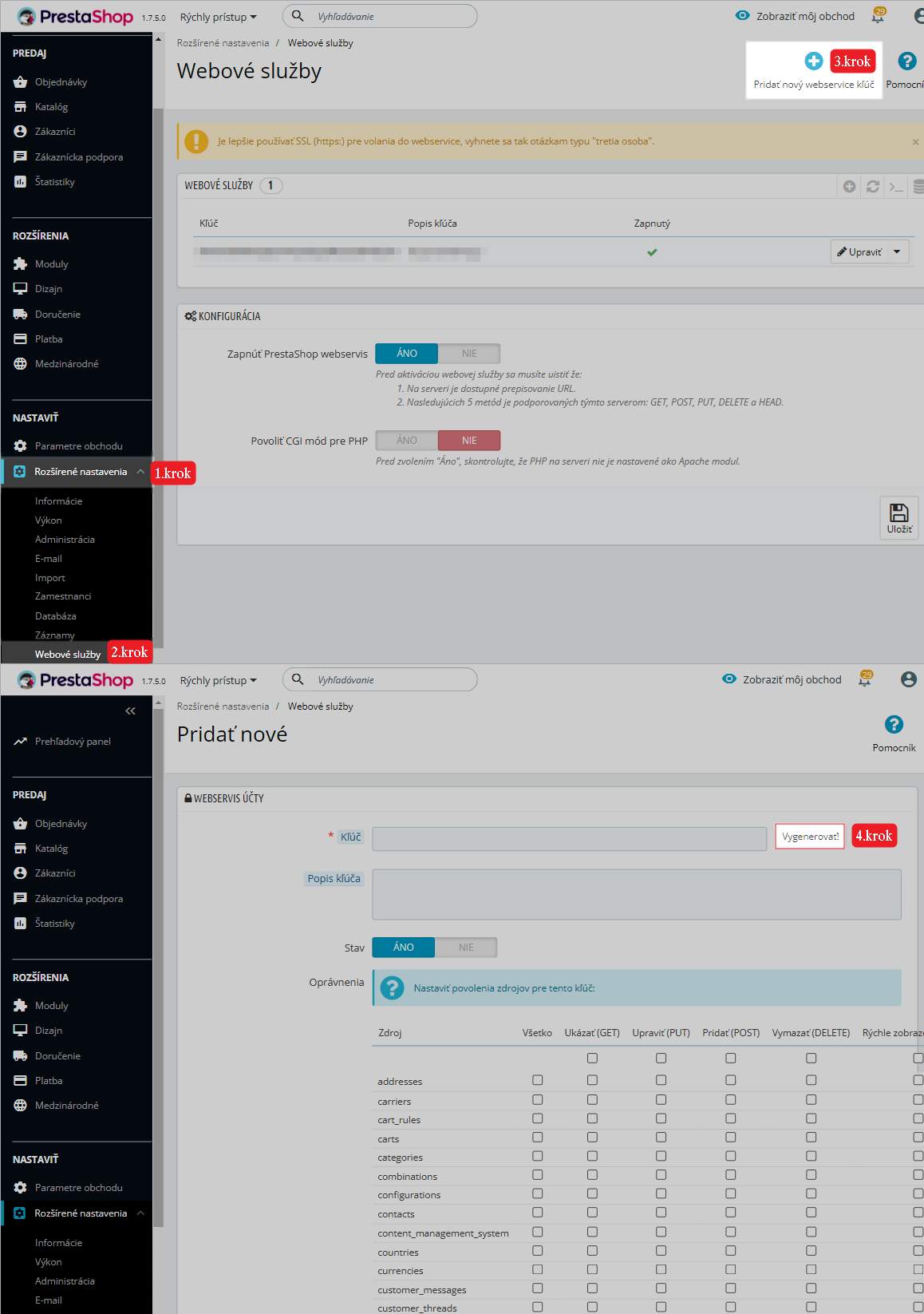Go to Objednávky in top sidebar
The width and height of the screenshot is (924, 1314).
[61, 82]
